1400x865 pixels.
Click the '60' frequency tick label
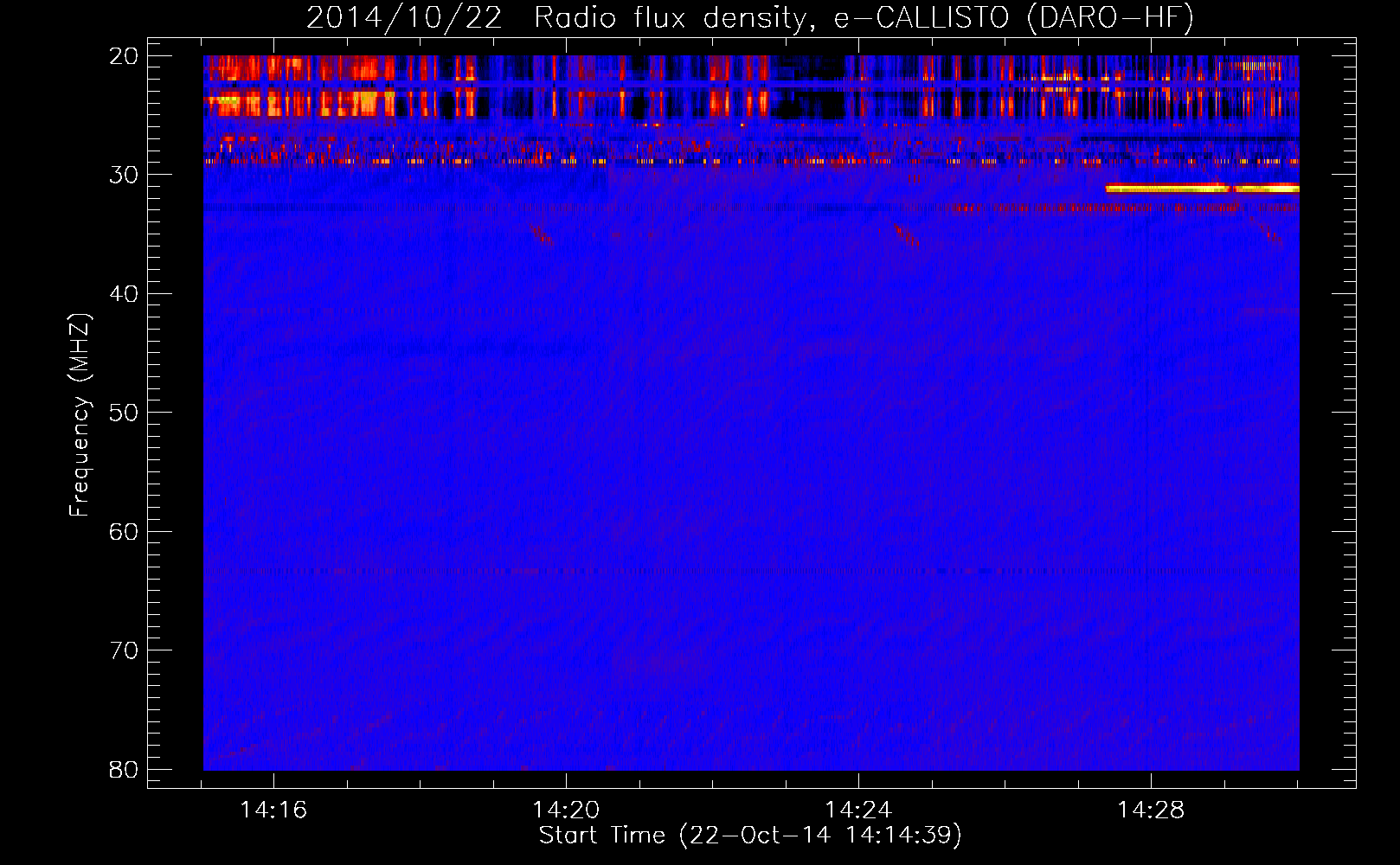tap(124, 532)
